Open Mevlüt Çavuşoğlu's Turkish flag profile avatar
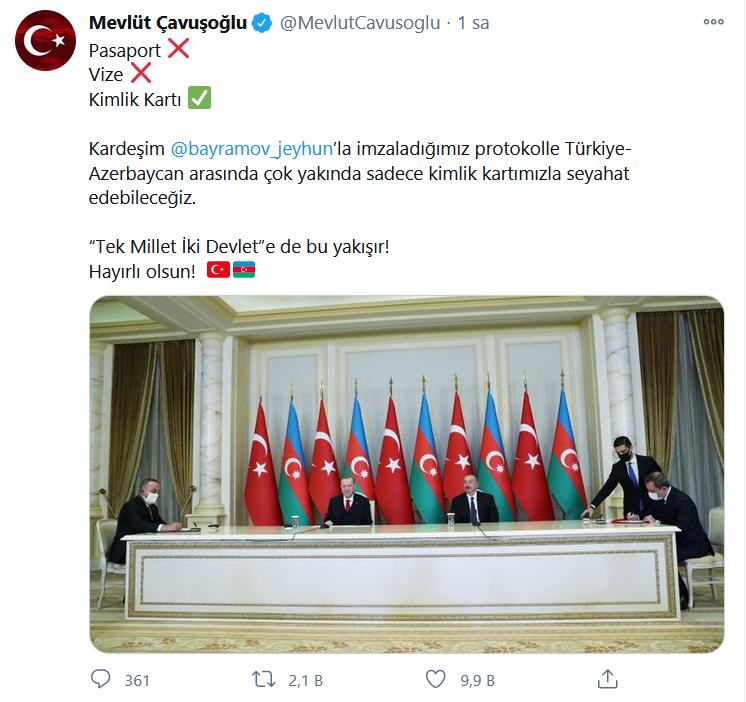This screenshot has height=702, width=746. [x=45, y=40]
